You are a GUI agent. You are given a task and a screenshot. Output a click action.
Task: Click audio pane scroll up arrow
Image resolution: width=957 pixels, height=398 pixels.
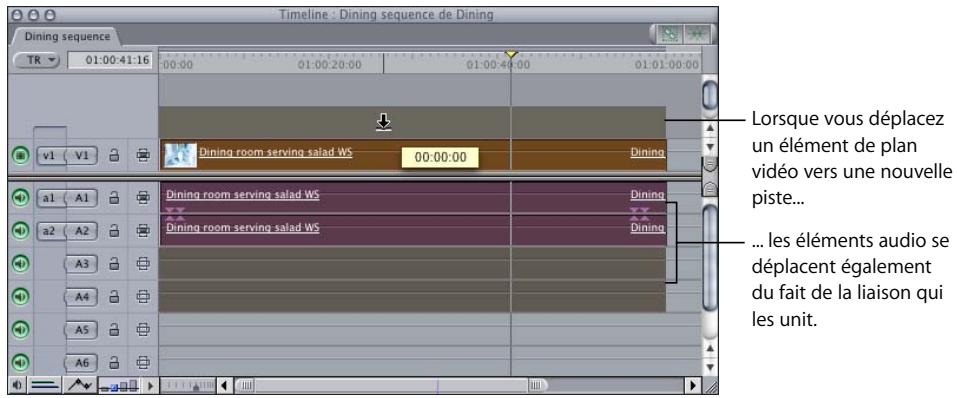click(710, 349)
